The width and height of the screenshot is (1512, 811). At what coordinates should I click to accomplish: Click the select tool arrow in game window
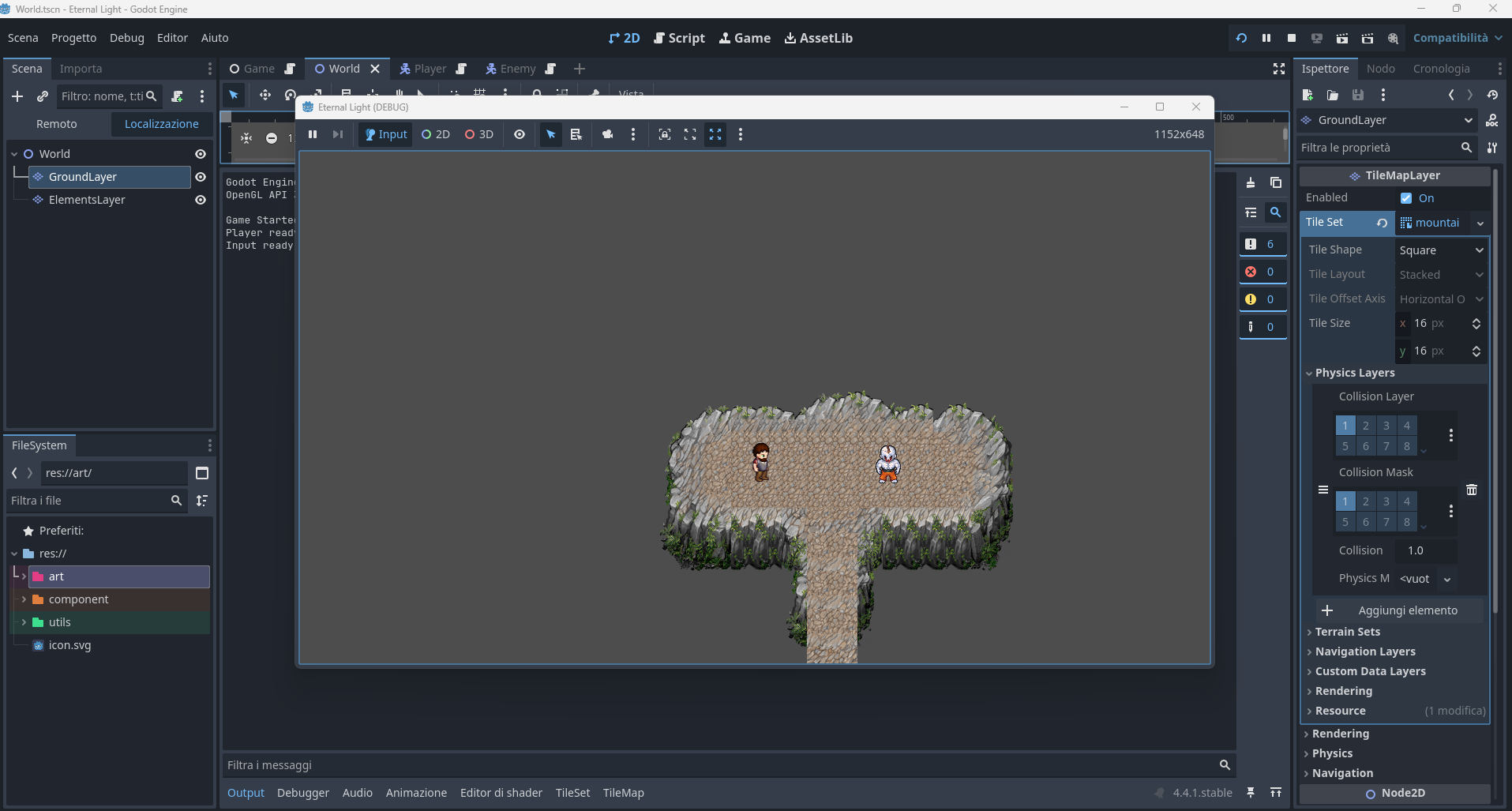point(551,134)
